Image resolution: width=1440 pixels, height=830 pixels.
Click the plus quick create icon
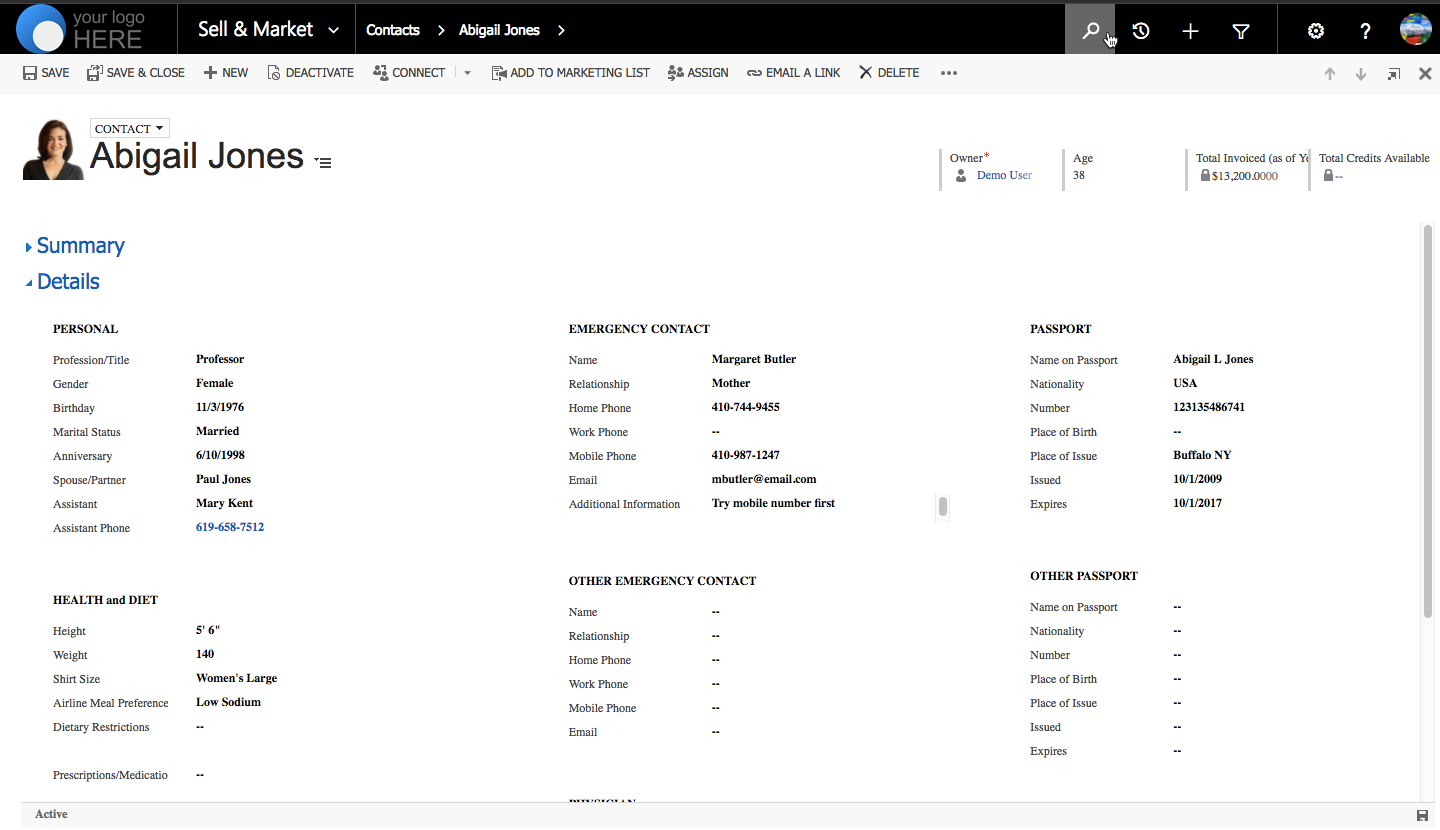coord(1190,31)
